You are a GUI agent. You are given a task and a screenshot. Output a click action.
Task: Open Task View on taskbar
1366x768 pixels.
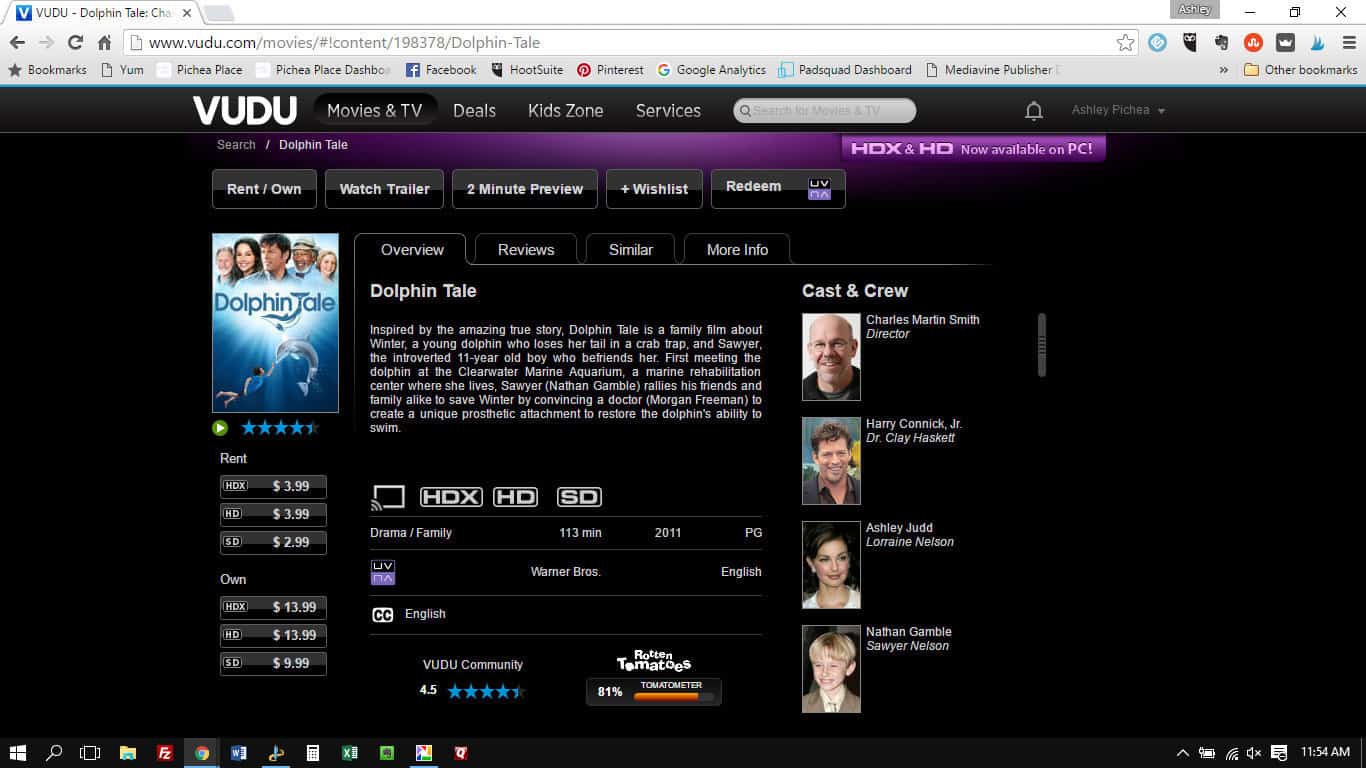90,753
